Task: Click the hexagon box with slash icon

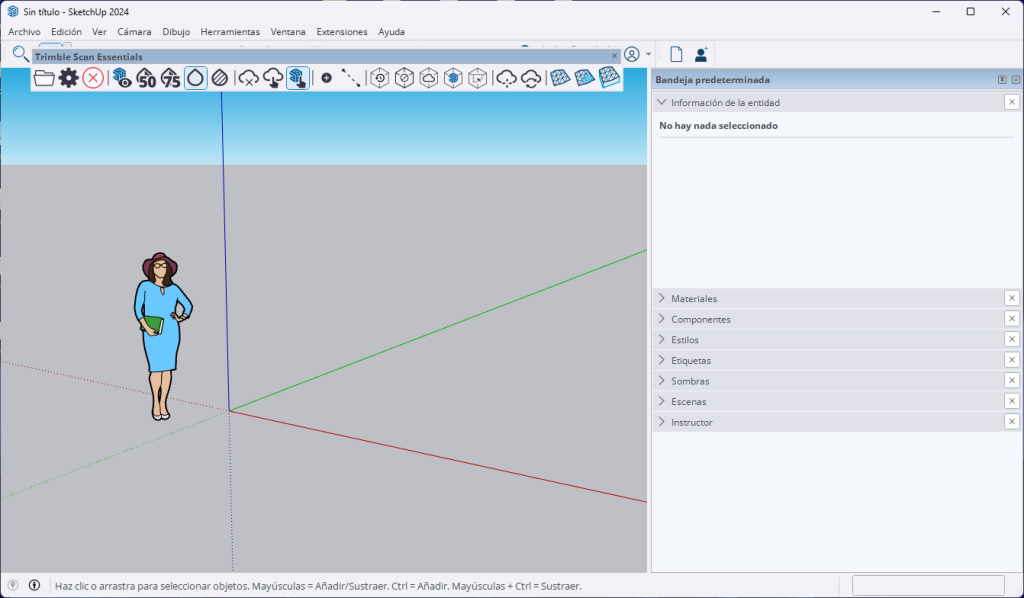Action: 404,78
